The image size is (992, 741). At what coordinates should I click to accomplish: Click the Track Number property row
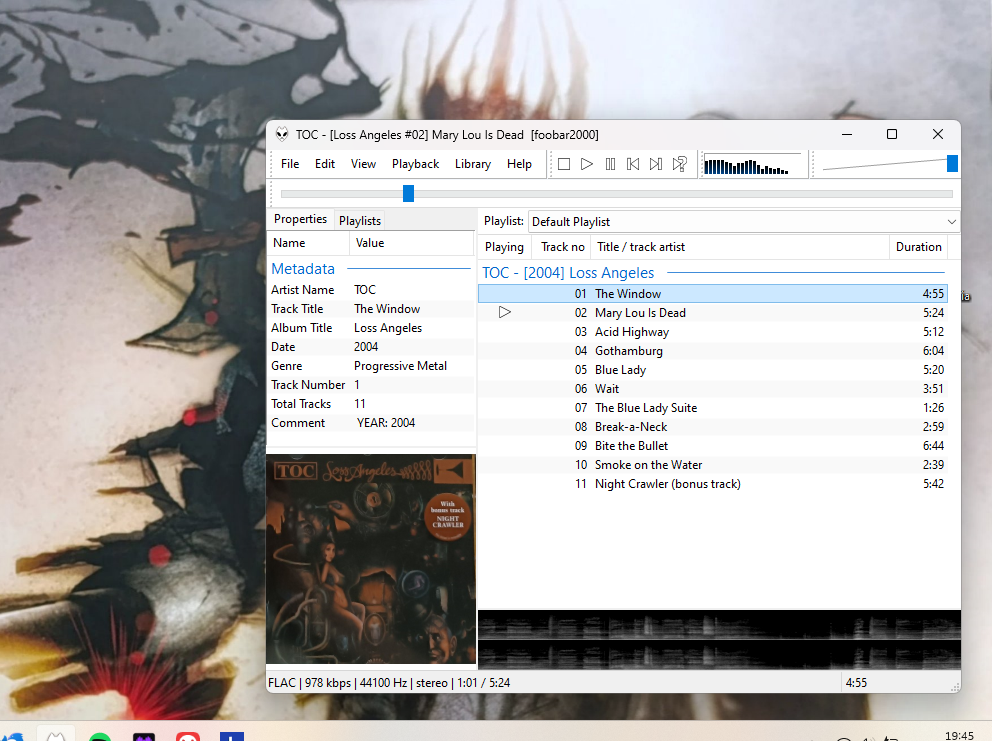point(371,385)
